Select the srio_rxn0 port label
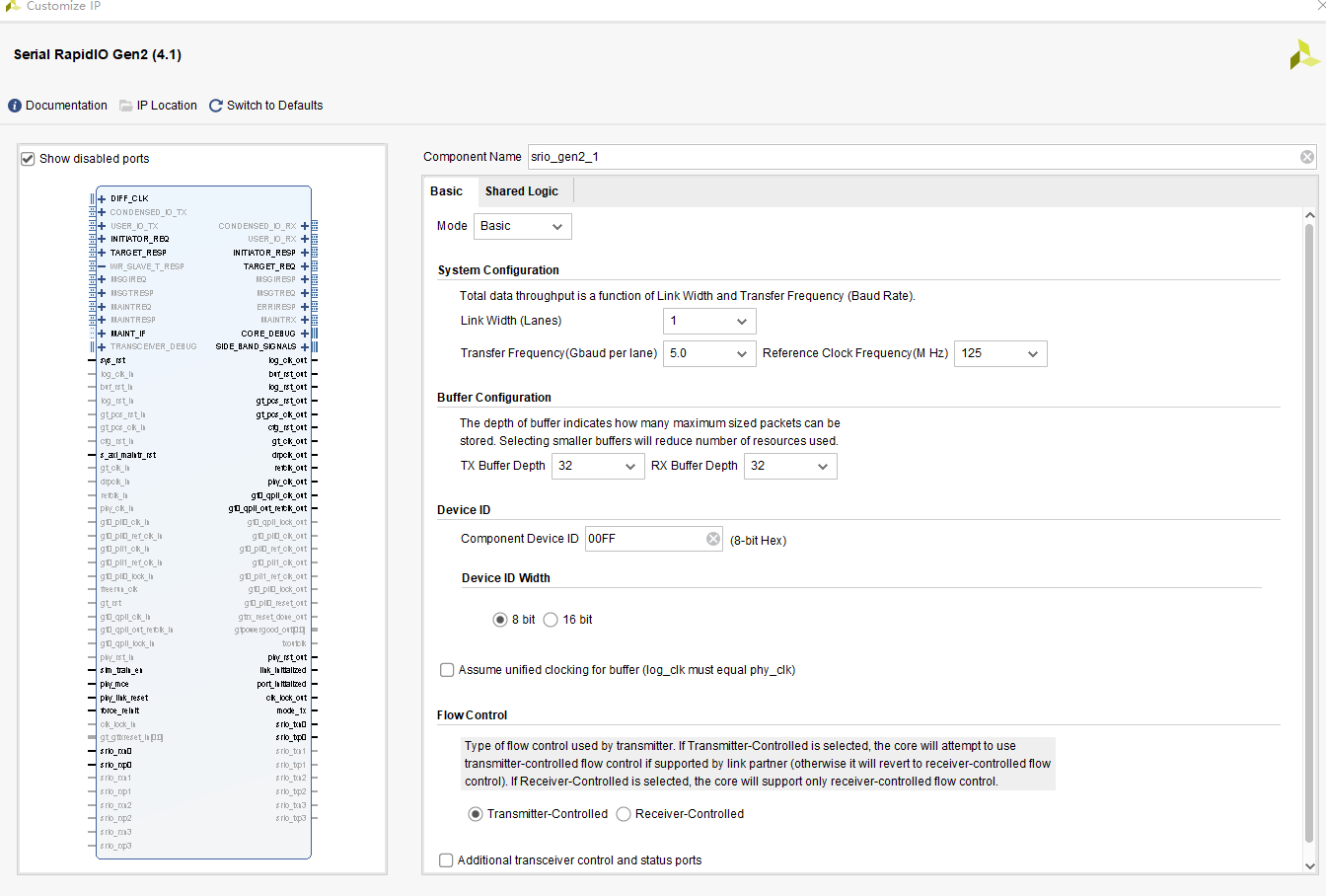This screenshot has height=896, width=1326. (115, 751)
